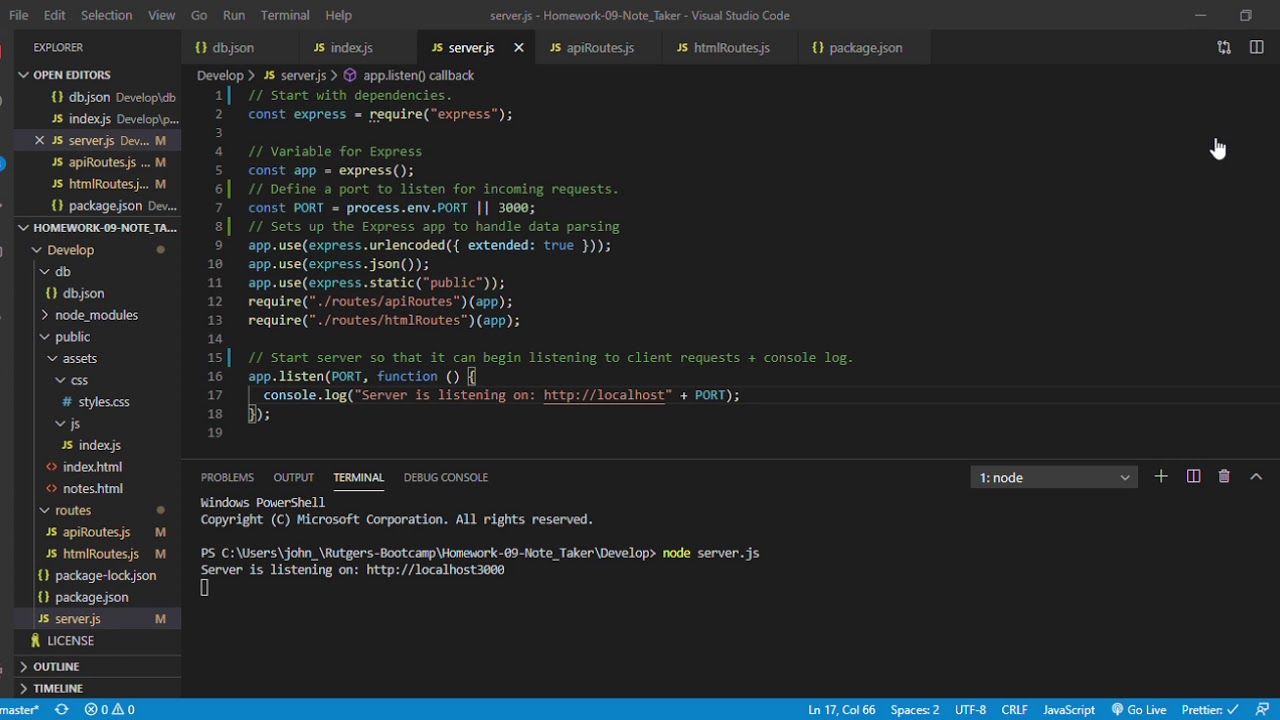
Task: Close the server.js editor tab
Action: [518, 47]
